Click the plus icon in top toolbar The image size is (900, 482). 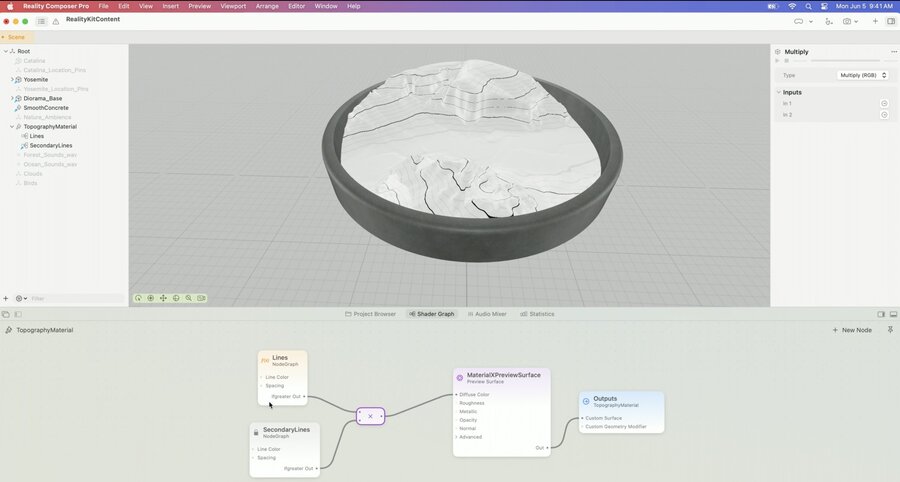[x=875, y=21]
